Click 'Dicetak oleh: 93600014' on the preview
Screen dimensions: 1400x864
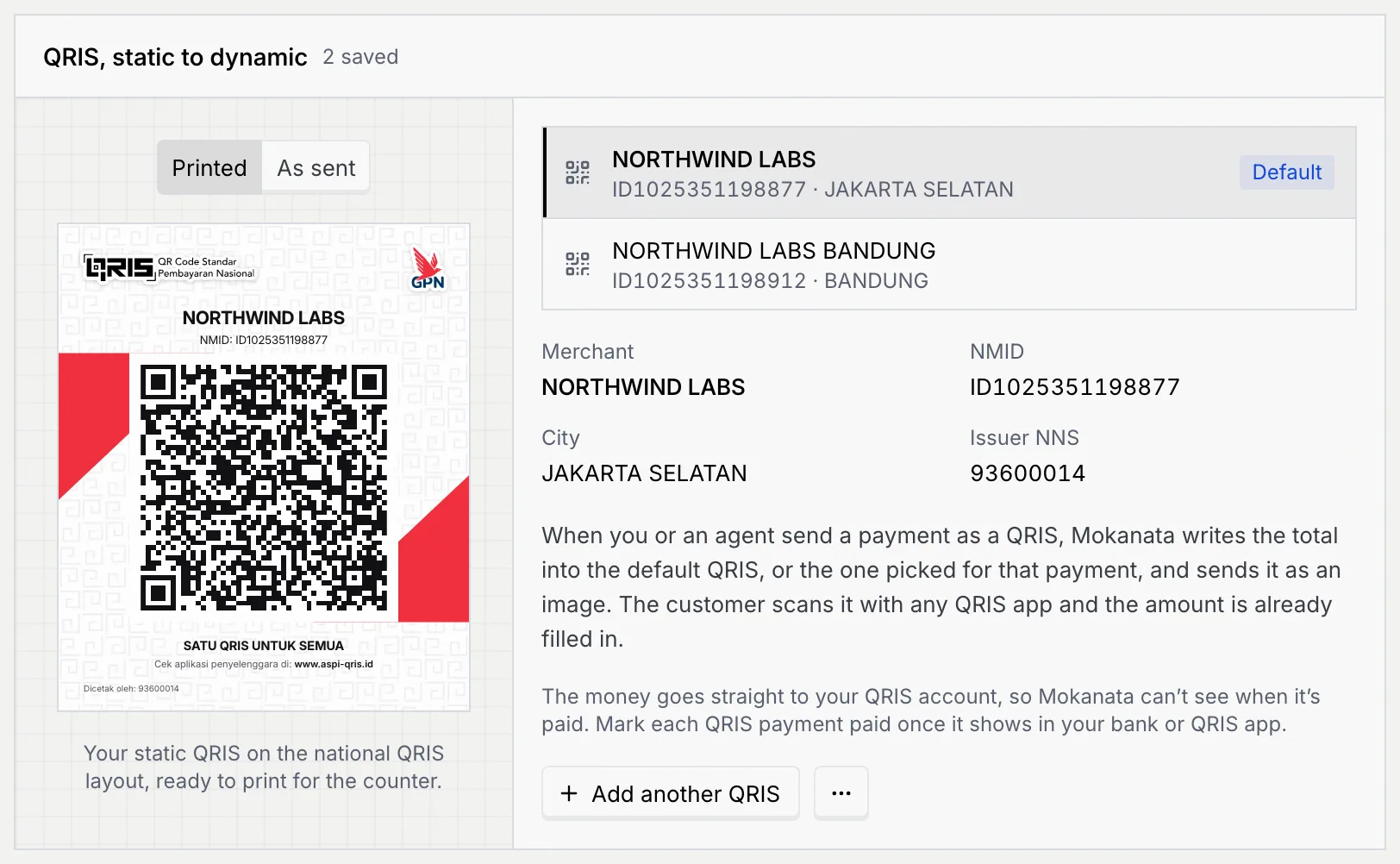(x=131, y=689)
